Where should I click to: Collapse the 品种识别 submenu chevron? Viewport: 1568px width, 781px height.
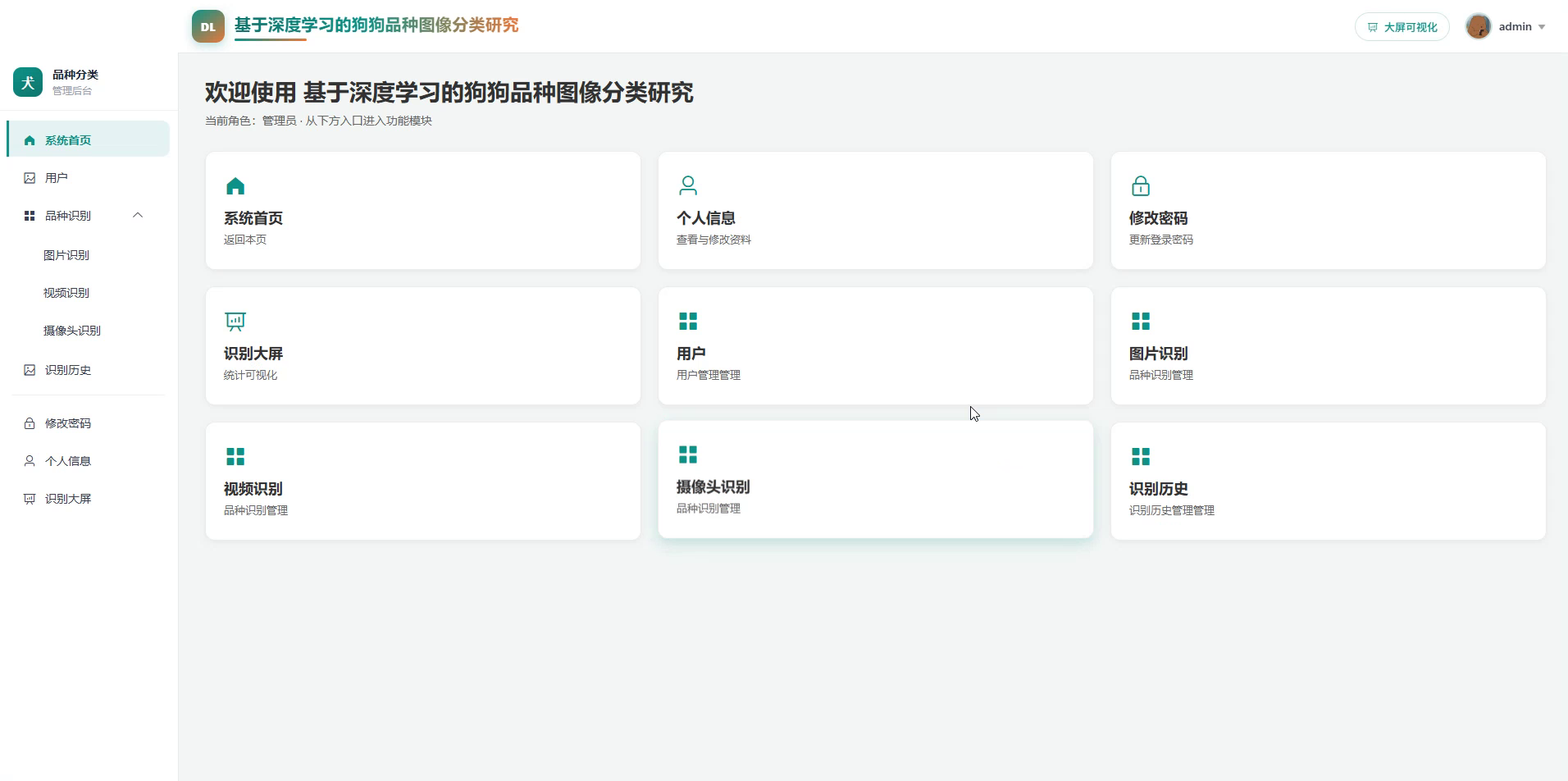[x=138, y=215]
